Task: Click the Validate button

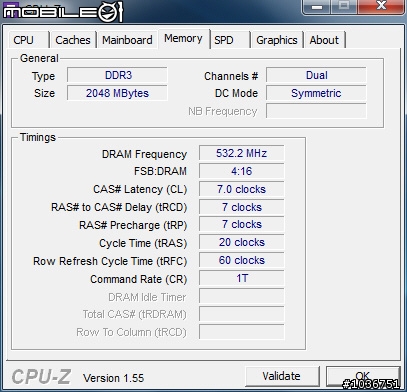Action: point(282,376)
